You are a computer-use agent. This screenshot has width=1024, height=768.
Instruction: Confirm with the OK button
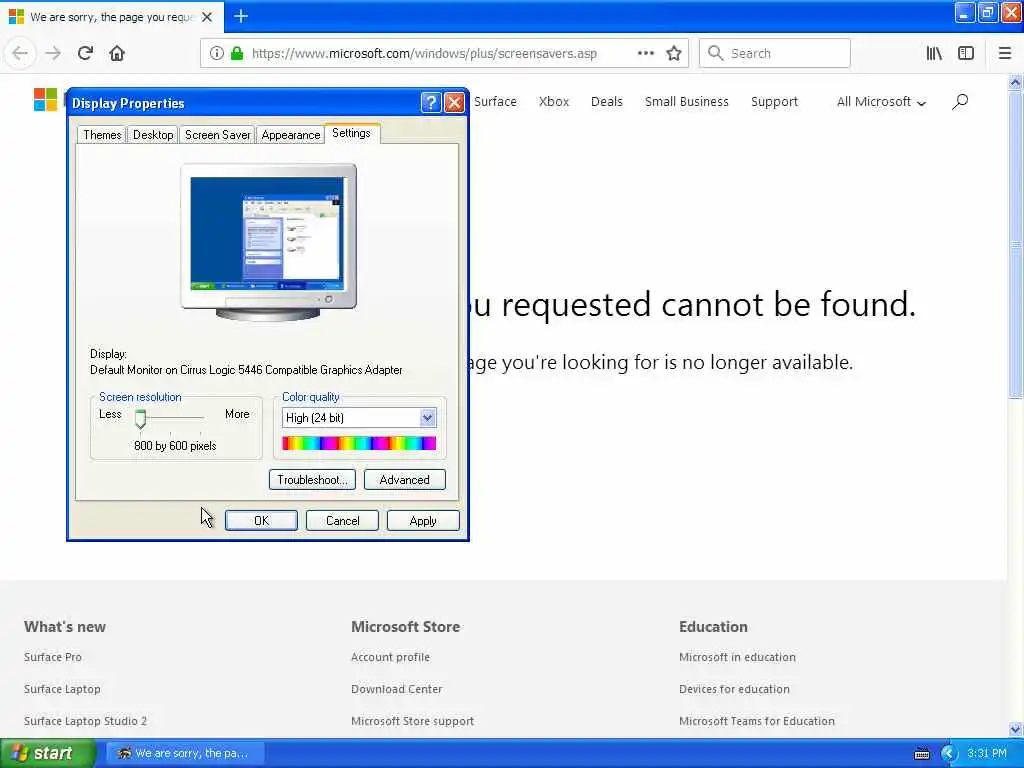coord(261,520)
